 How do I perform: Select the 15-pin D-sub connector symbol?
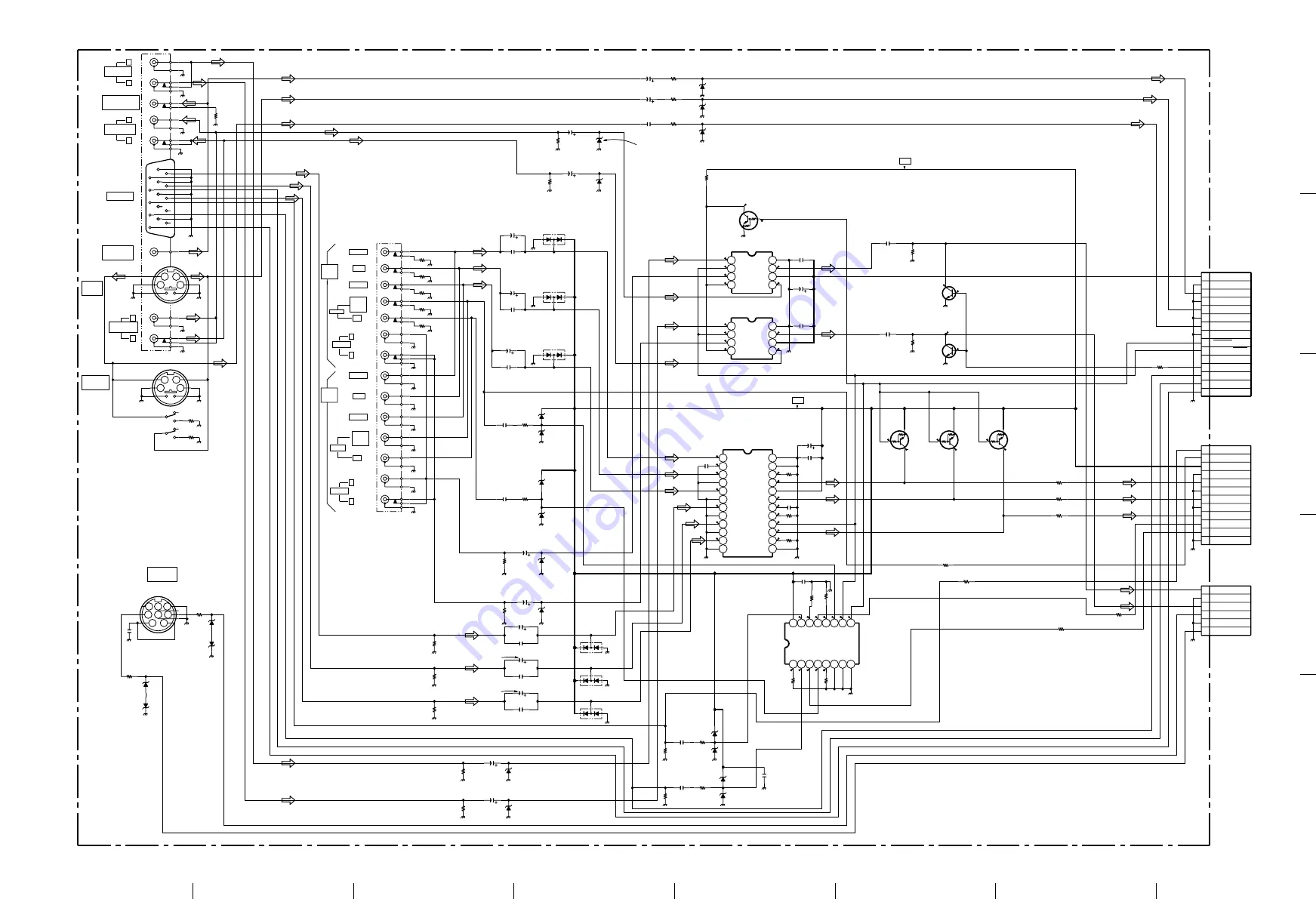[160, 199]
